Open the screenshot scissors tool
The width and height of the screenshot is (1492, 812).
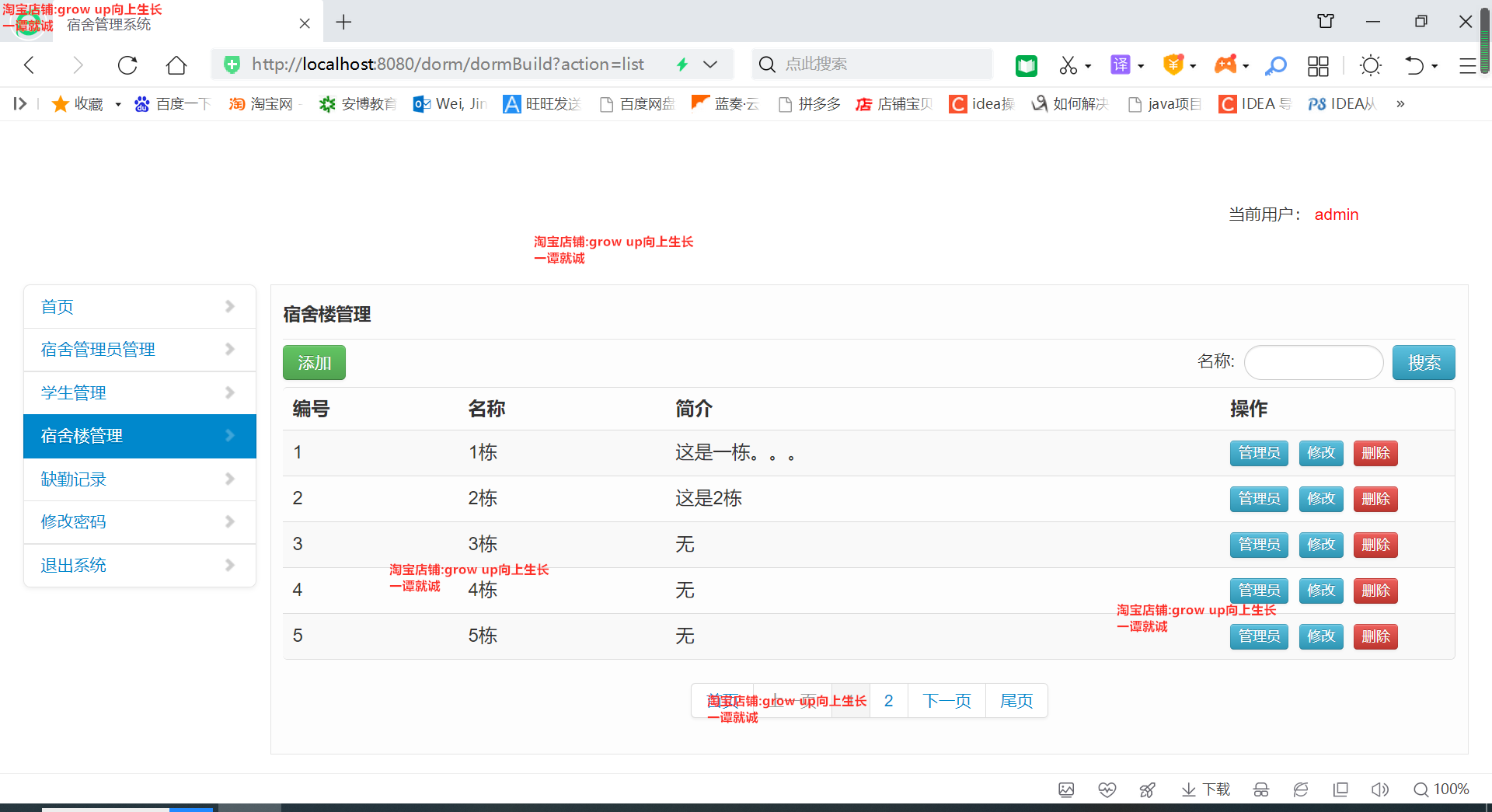(1068, 65)
